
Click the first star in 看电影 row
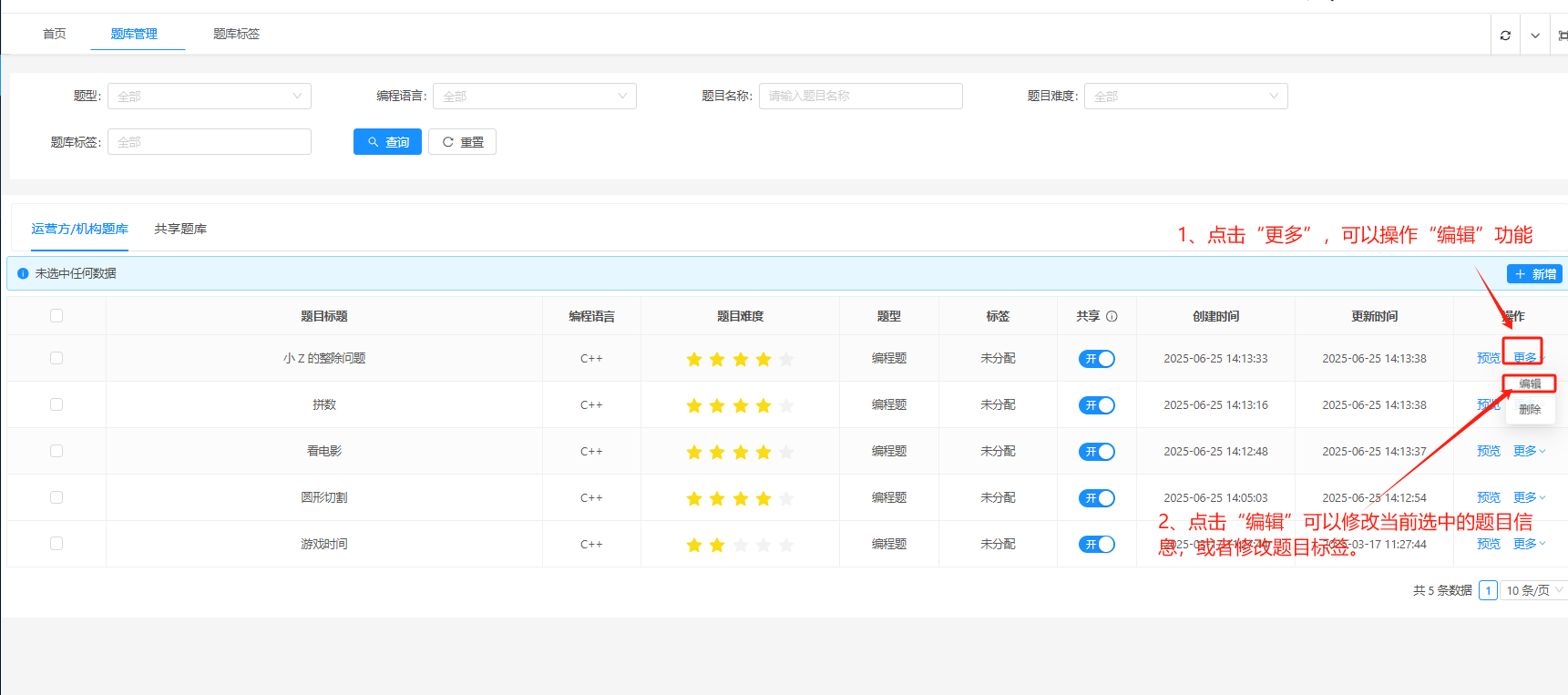pos(694,452)
